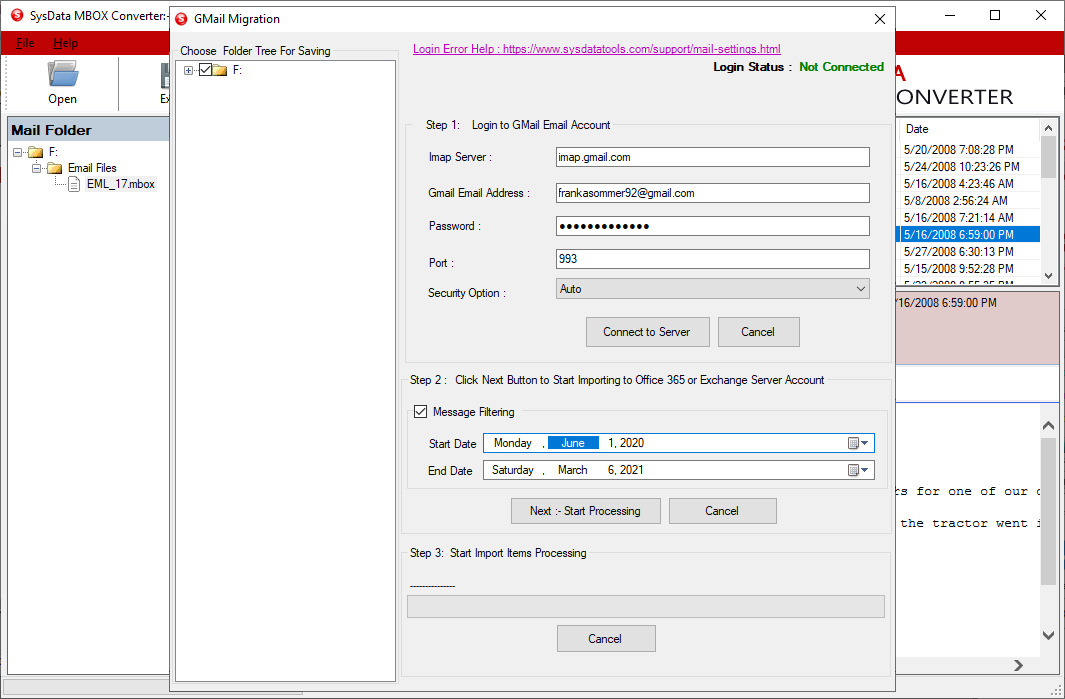The image size is (1065, 699).
Task: Collapse the F: node in Mail Folder panel
Action: click(18, 152)
